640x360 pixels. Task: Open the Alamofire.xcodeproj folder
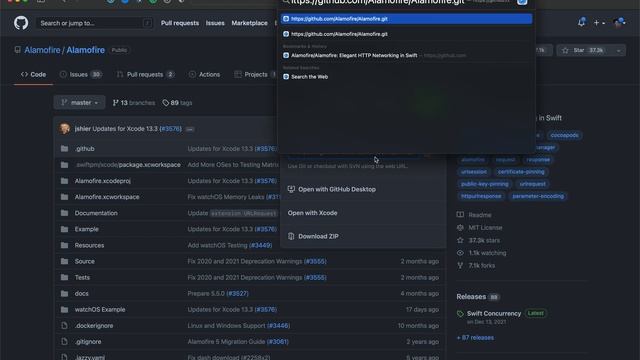pos(102,181)
